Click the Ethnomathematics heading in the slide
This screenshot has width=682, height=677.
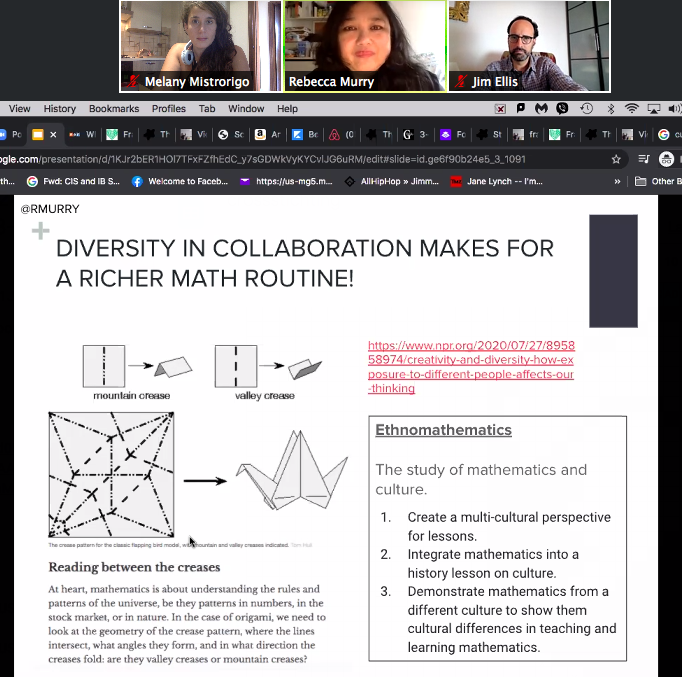[x=443, y=430]
